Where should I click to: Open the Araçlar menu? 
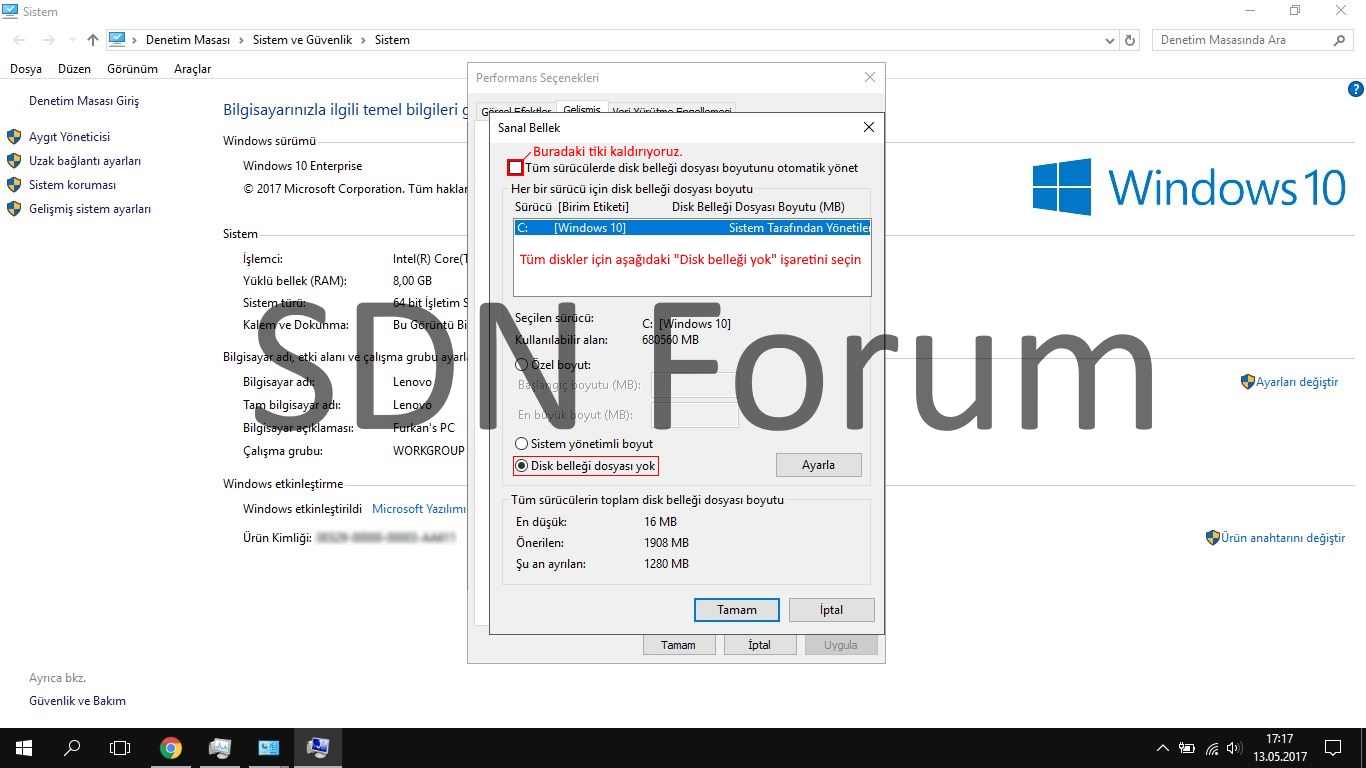[192, 69]
